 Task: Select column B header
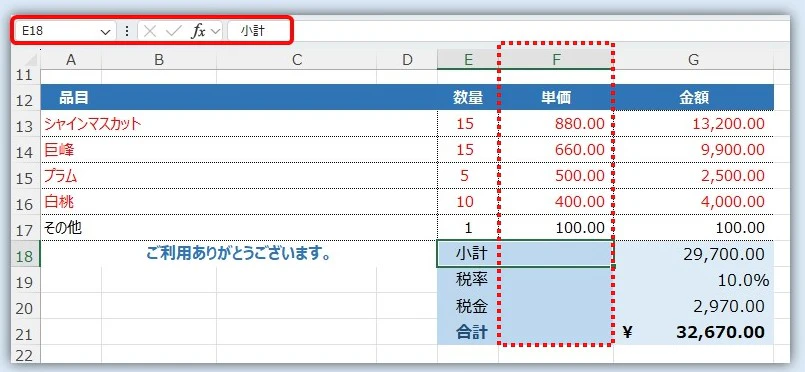159,60
